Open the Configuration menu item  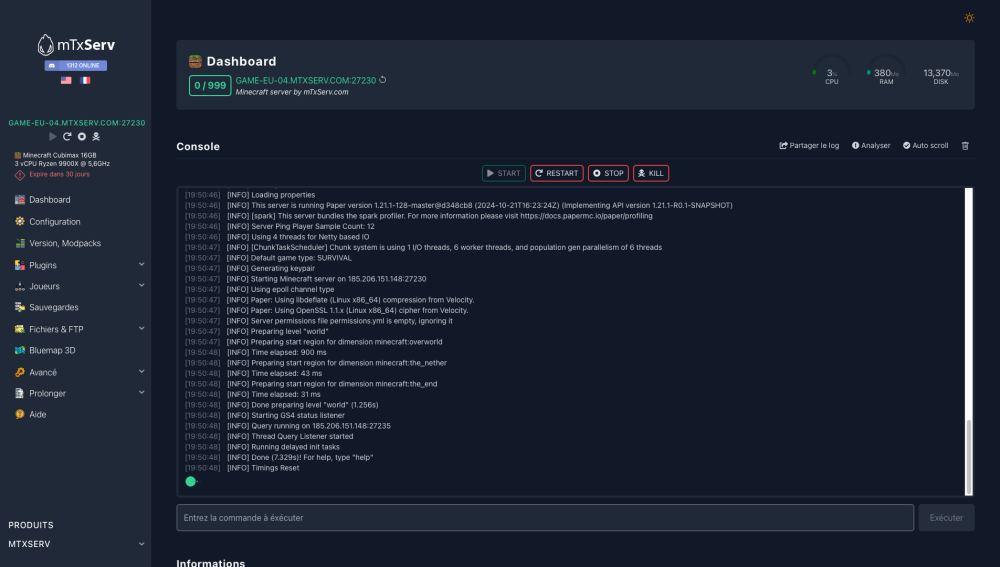tap(55, 222)
